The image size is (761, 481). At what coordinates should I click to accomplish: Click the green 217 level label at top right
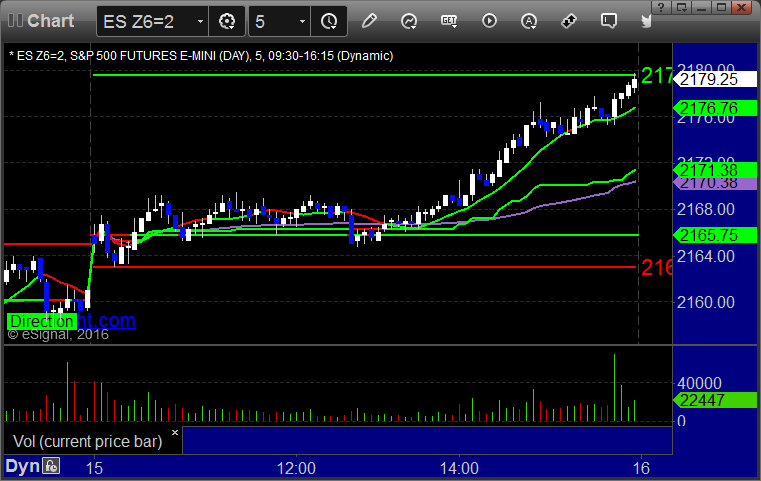(657, 75)
